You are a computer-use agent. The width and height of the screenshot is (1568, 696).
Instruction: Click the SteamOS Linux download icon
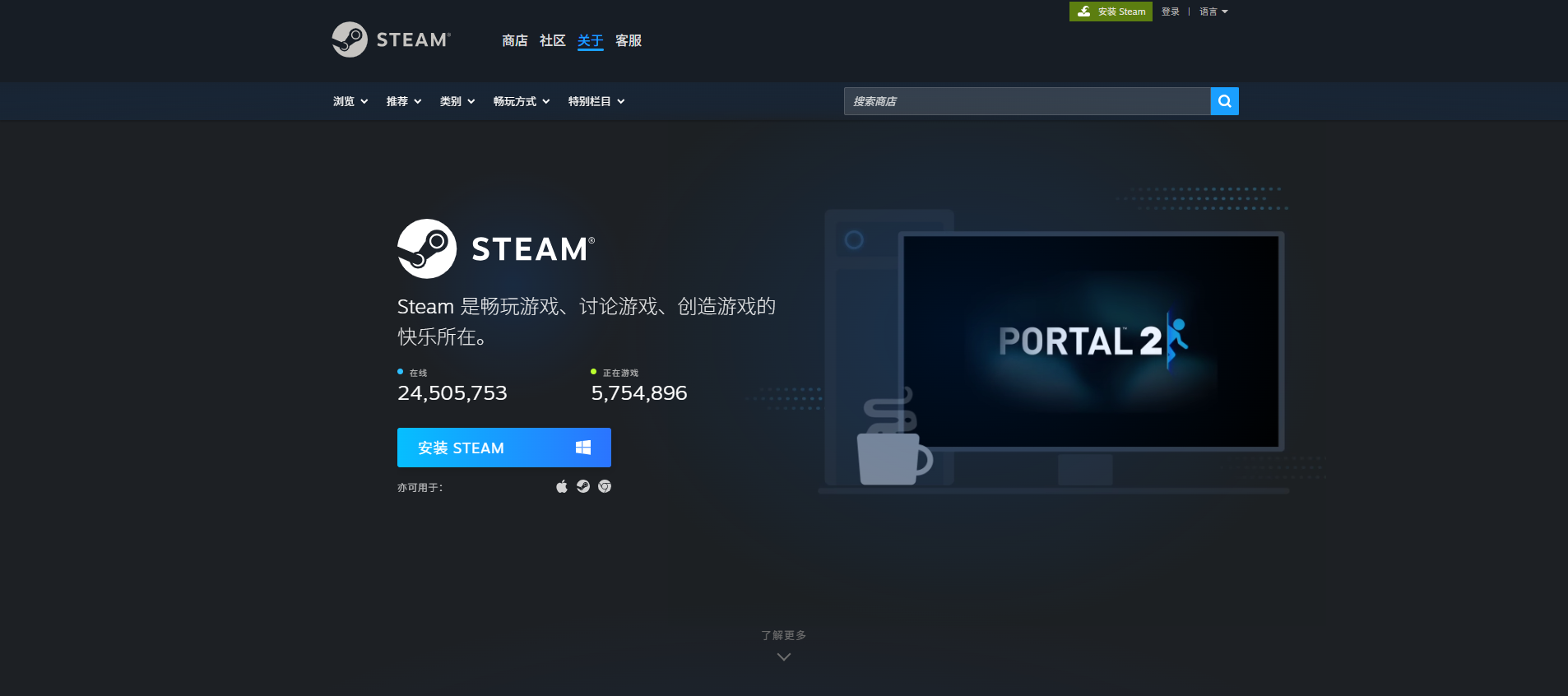tap(583, 486)
